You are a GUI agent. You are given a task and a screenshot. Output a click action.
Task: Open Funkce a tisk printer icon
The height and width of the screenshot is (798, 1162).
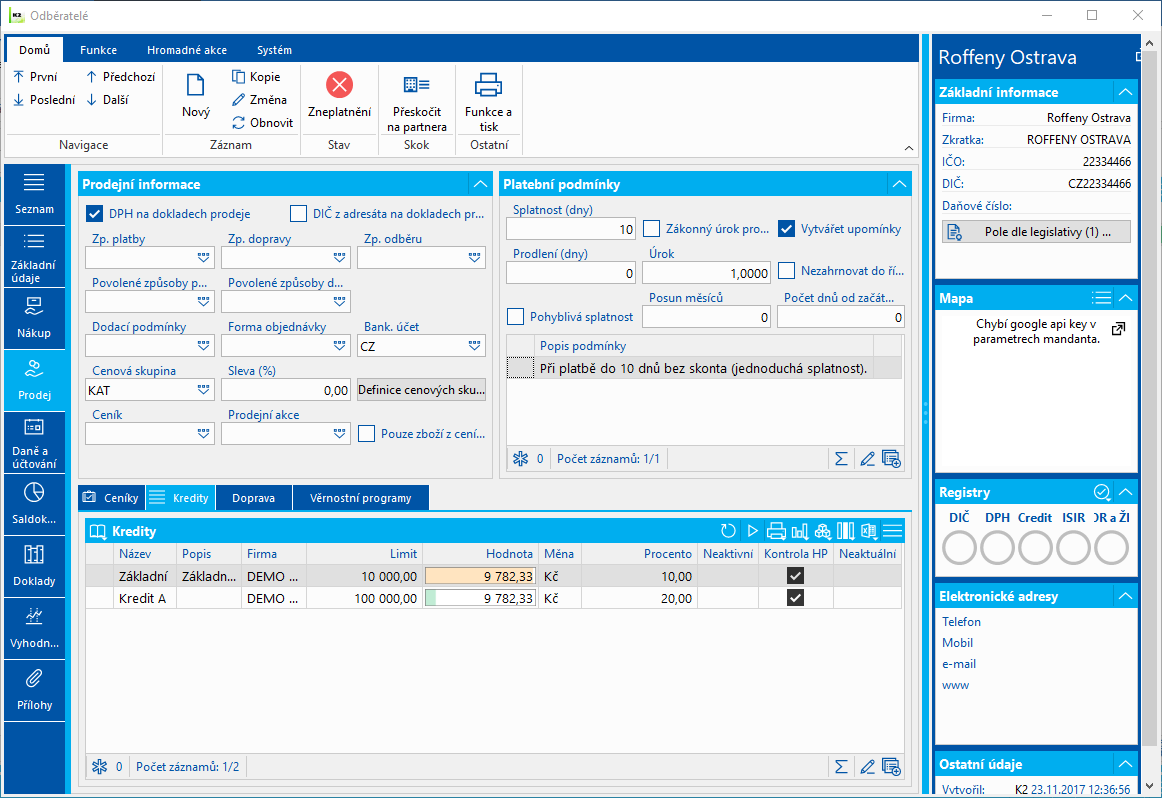coord(488,84)
